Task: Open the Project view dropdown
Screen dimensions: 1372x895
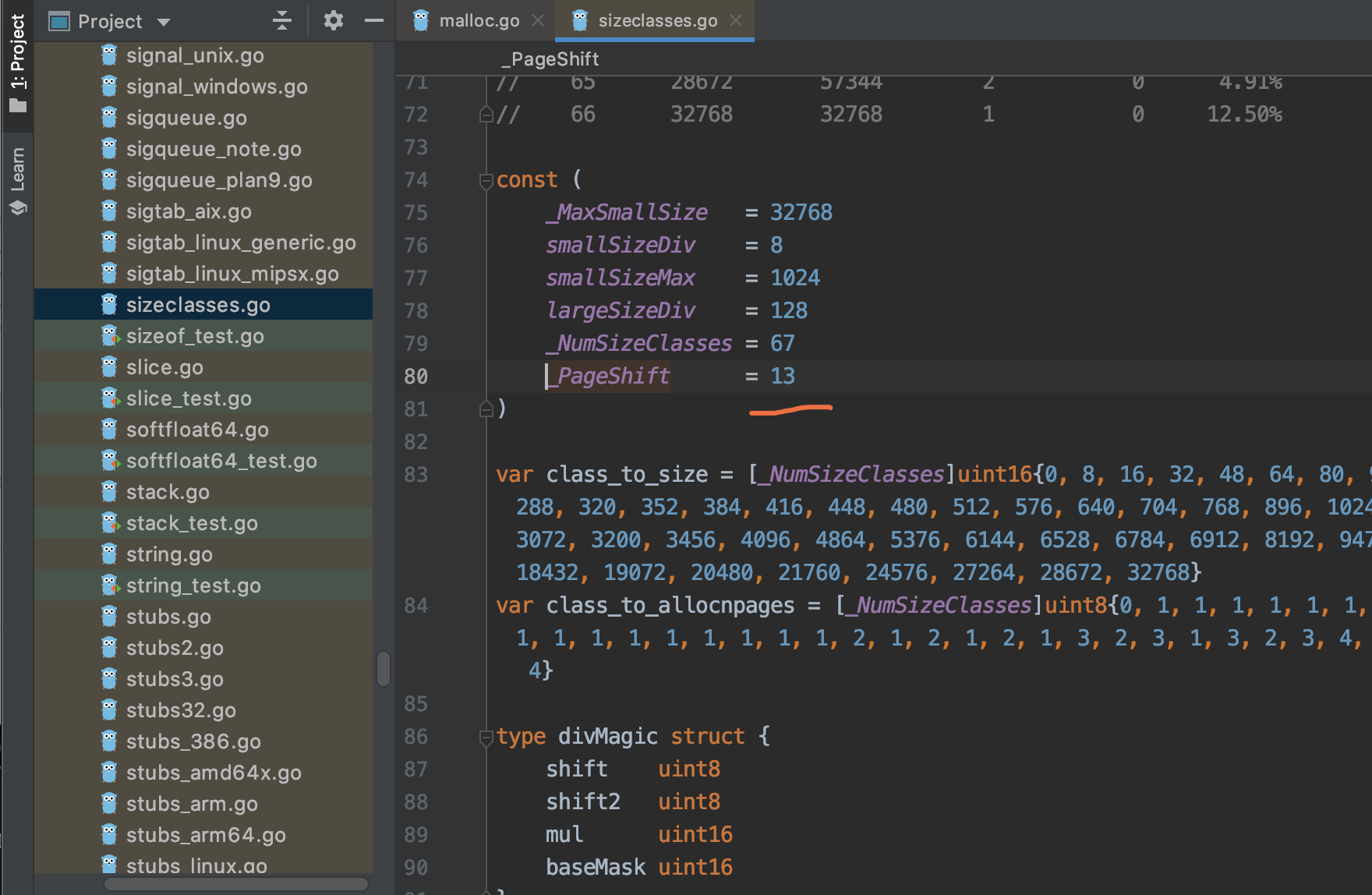Action: [x=164, y=22]
